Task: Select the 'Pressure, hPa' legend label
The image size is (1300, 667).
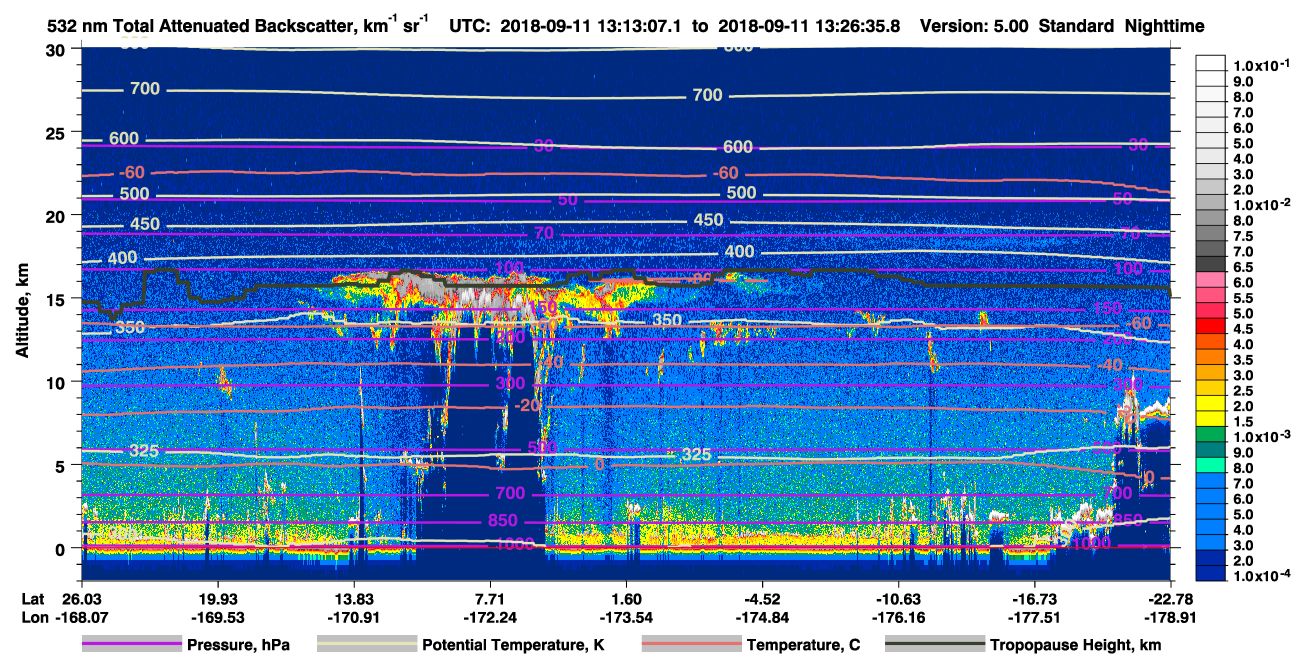Action: pyautogui.click(x=239, y=645)
